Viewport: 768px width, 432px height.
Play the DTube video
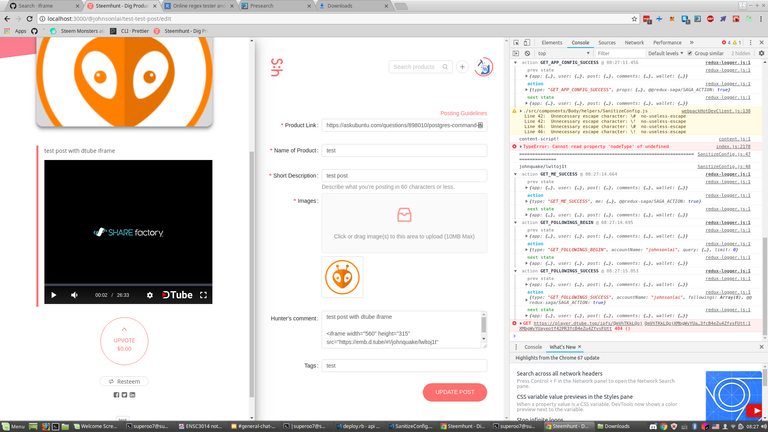[x=54, y=295]
